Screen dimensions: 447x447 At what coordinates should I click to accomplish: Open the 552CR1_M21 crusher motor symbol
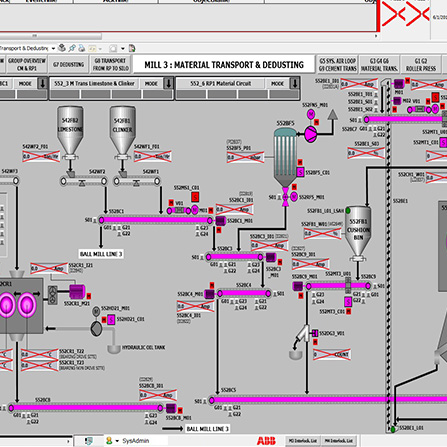77,291
